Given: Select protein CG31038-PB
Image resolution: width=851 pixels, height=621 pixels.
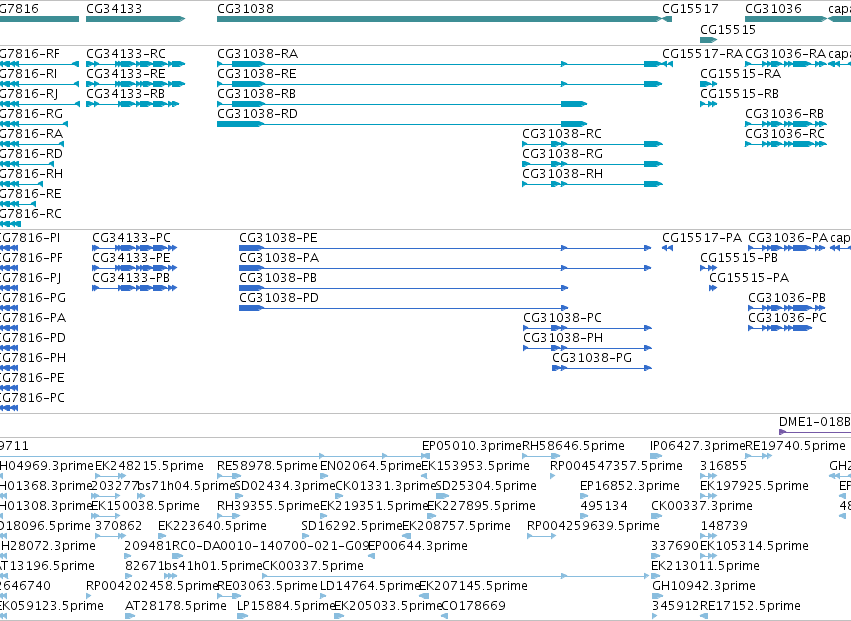Looking at the screenshot, I should tap(404, 288).
